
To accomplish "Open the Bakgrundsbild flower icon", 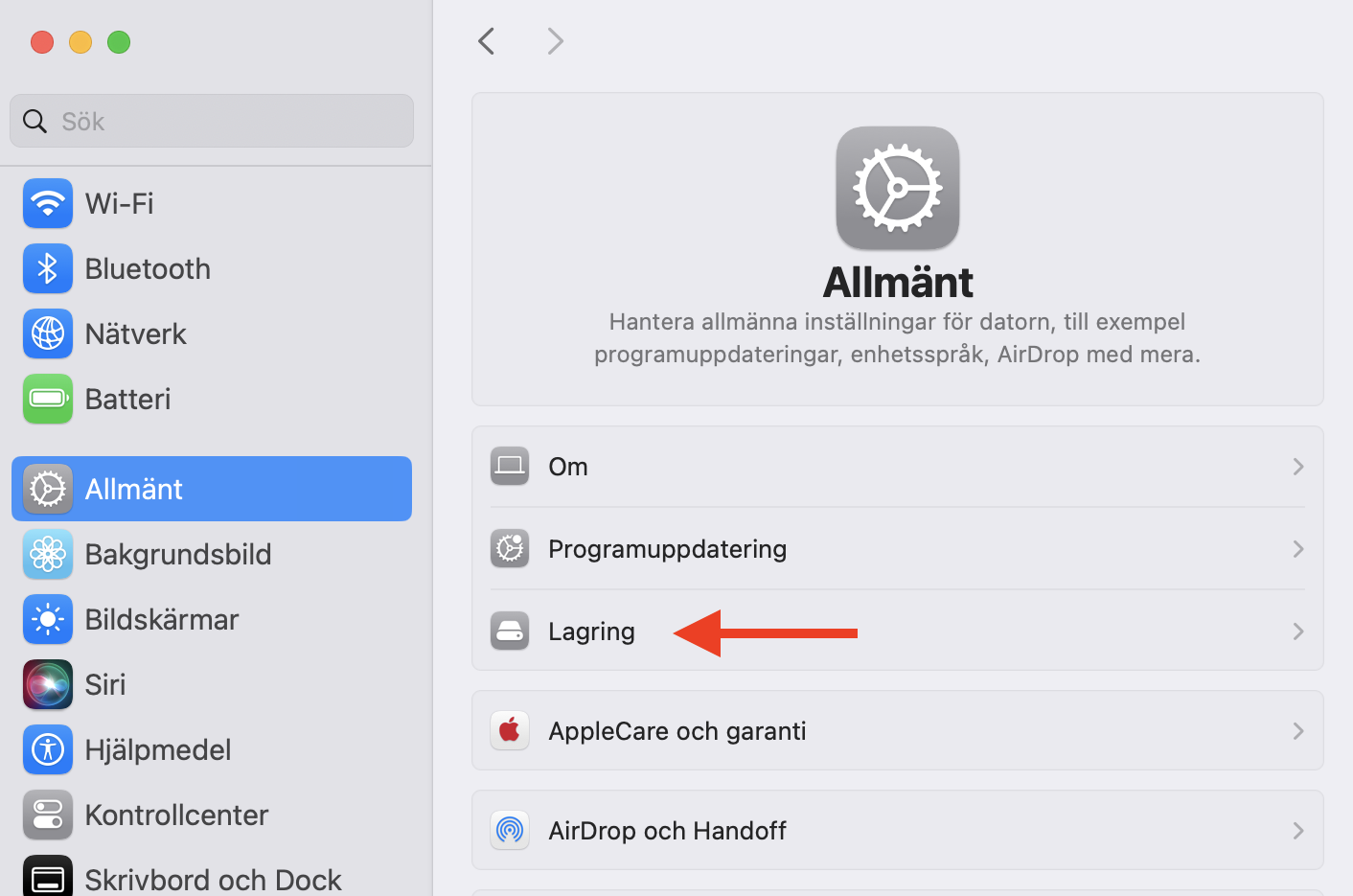I will coord(48,554).
